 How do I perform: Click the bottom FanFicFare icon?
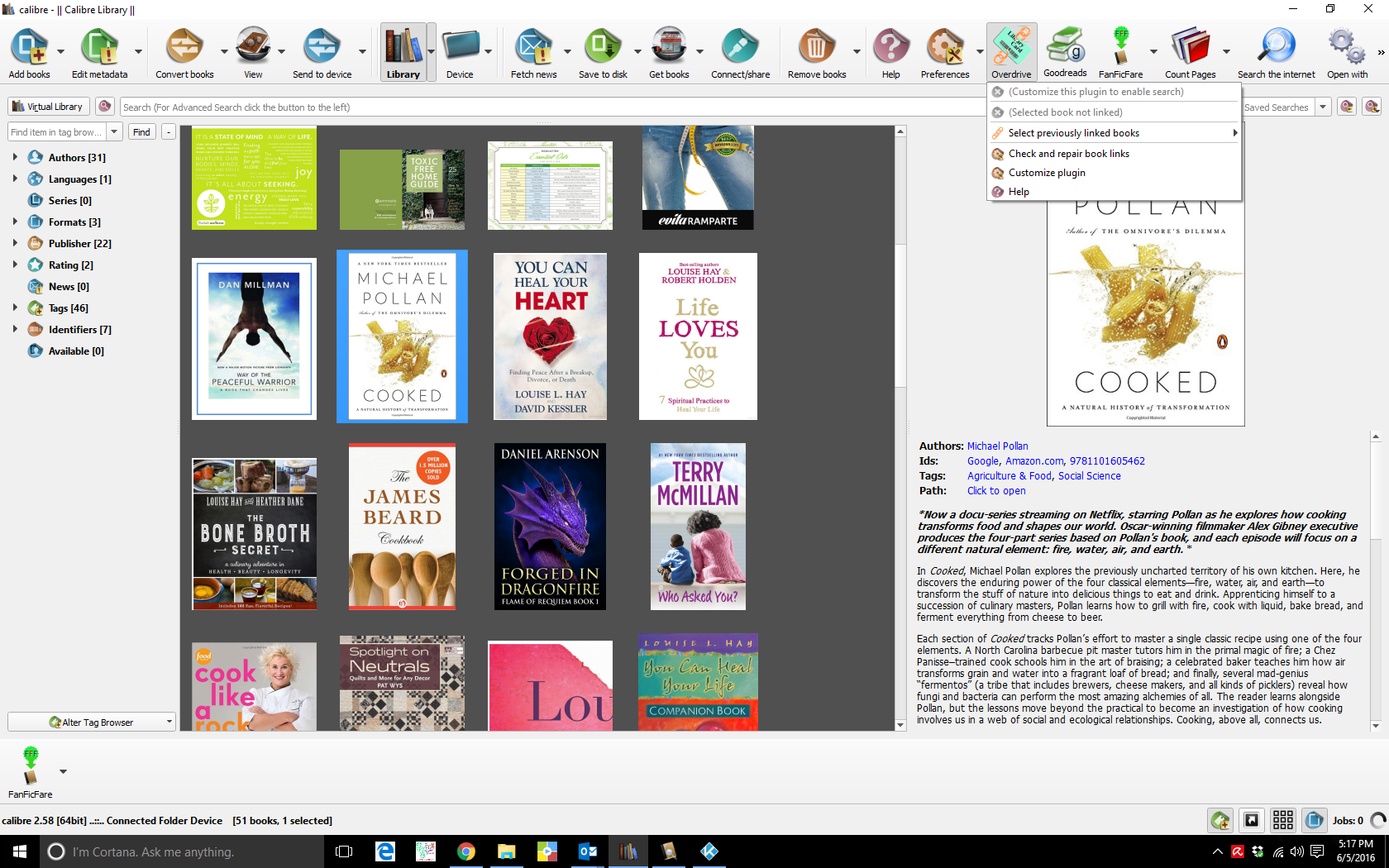pos(31,766)
